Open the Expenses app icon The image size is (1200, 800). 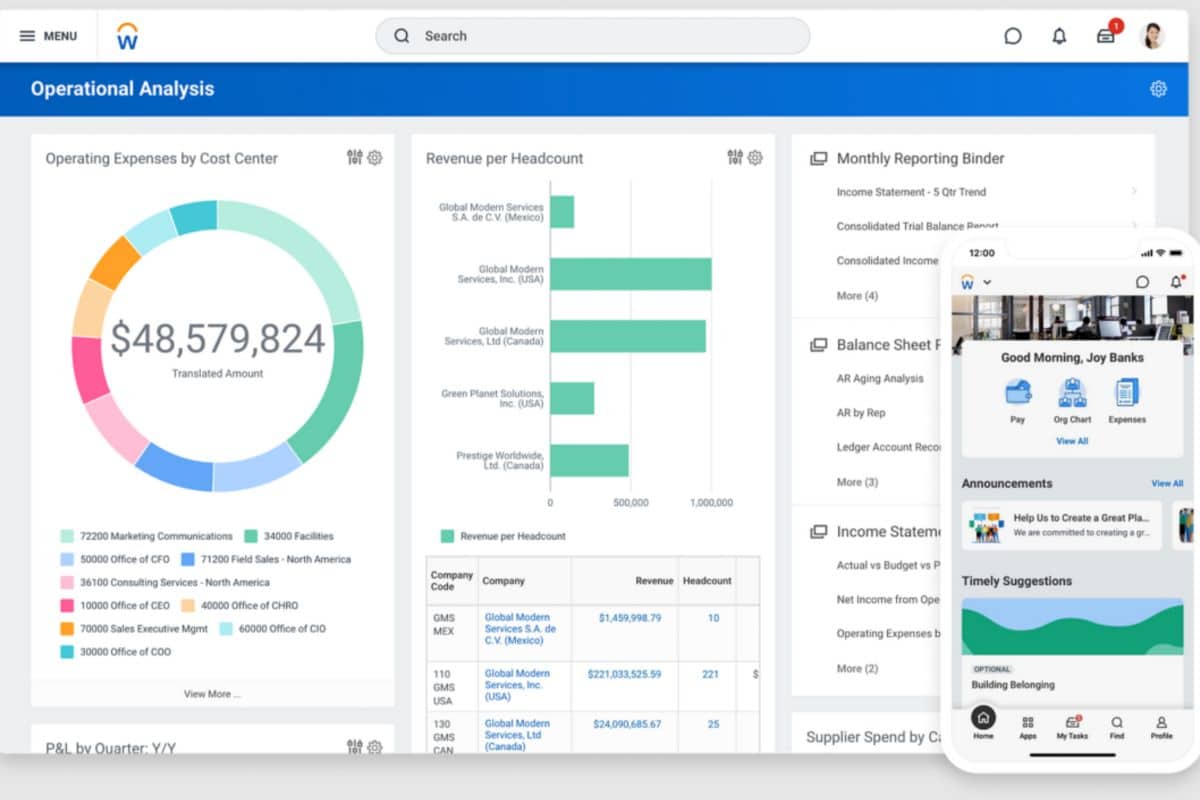1127,392
